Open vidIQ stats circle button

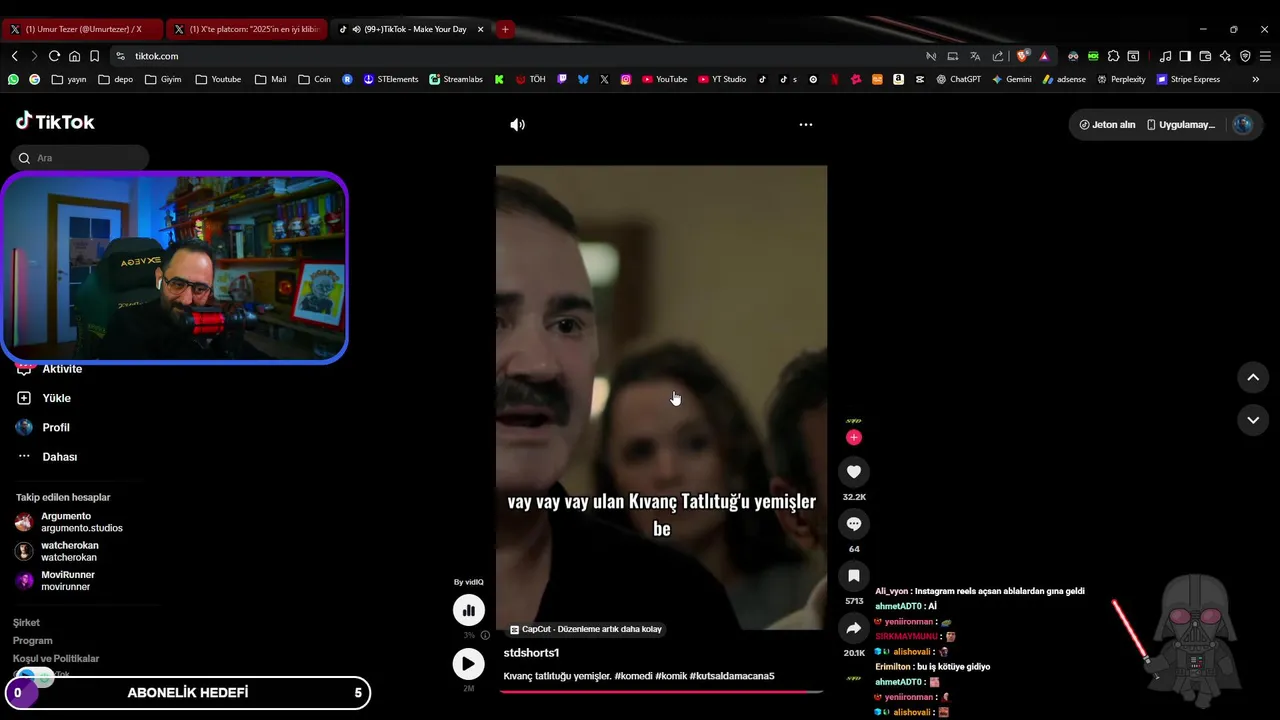pyautogui.click(x=468, y=610)
